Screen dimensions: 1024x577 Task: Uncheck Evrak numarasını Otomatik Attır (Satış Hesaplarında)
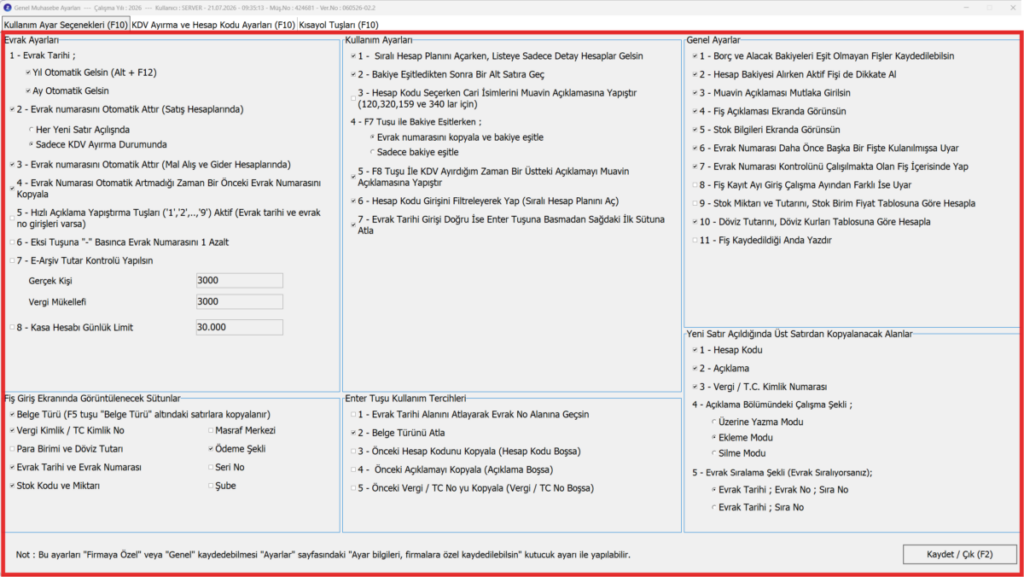point(12,110)
